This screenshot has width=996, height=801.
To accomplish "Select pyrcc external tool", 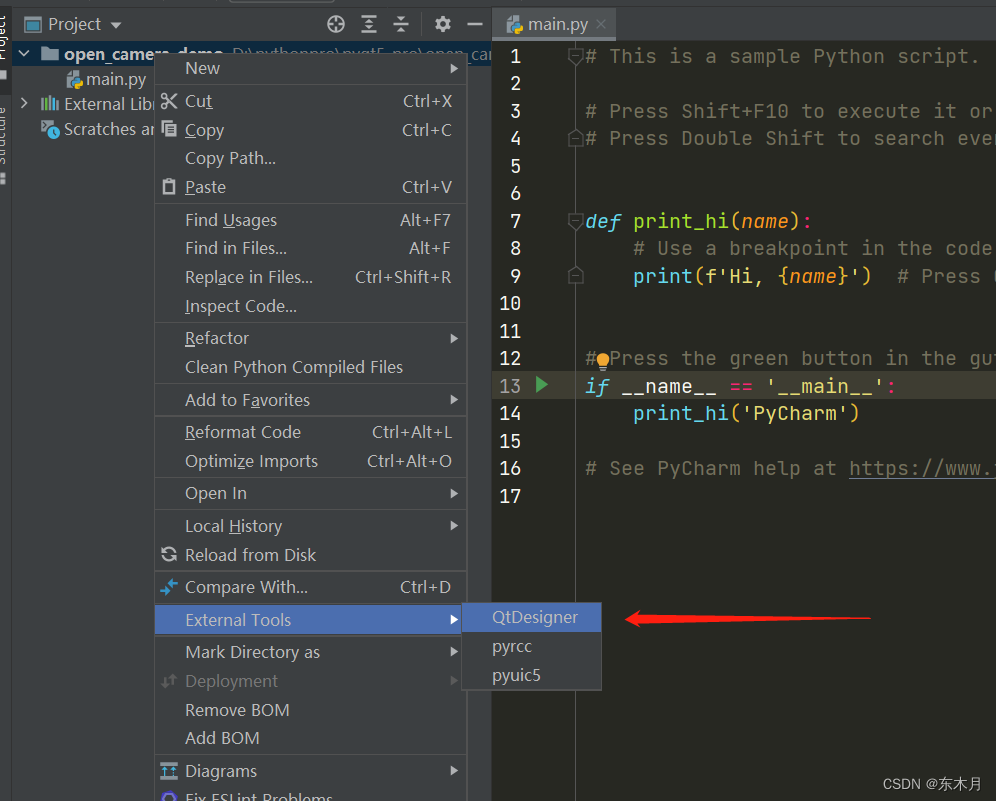I will click(x=532, y=646).
